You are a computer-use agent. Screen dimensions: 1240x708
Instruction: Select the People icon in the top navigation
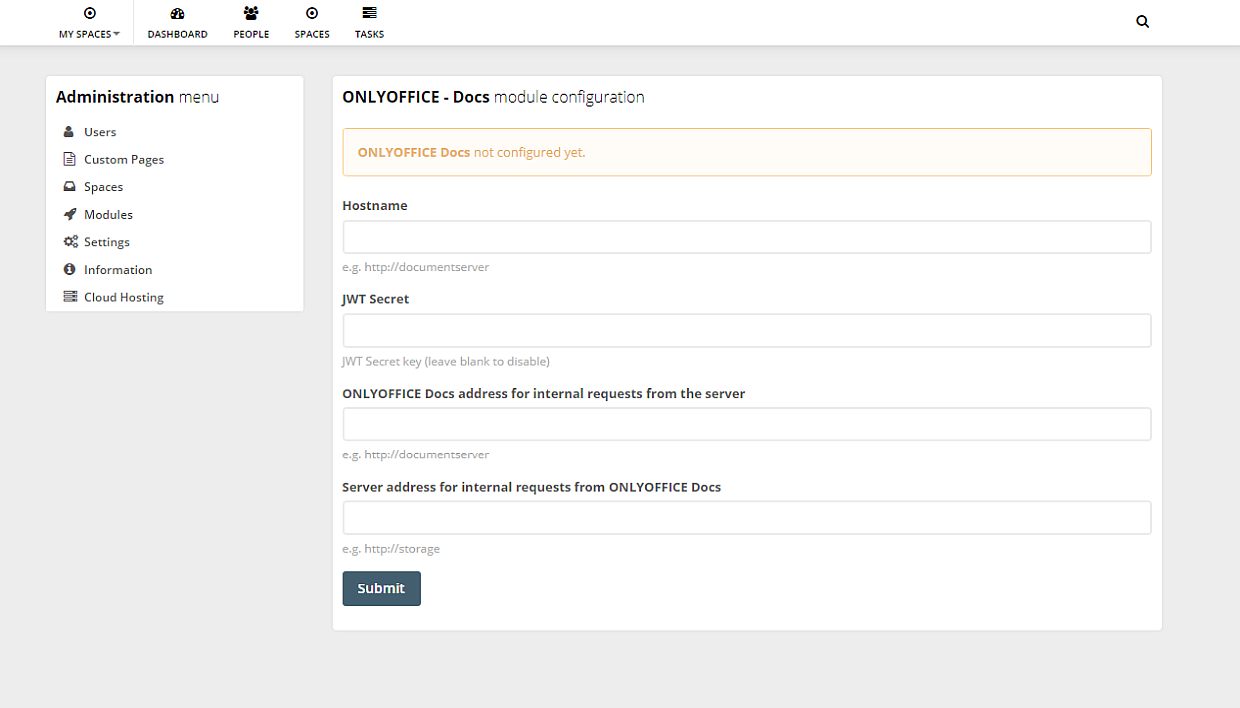tap(251, 15)
